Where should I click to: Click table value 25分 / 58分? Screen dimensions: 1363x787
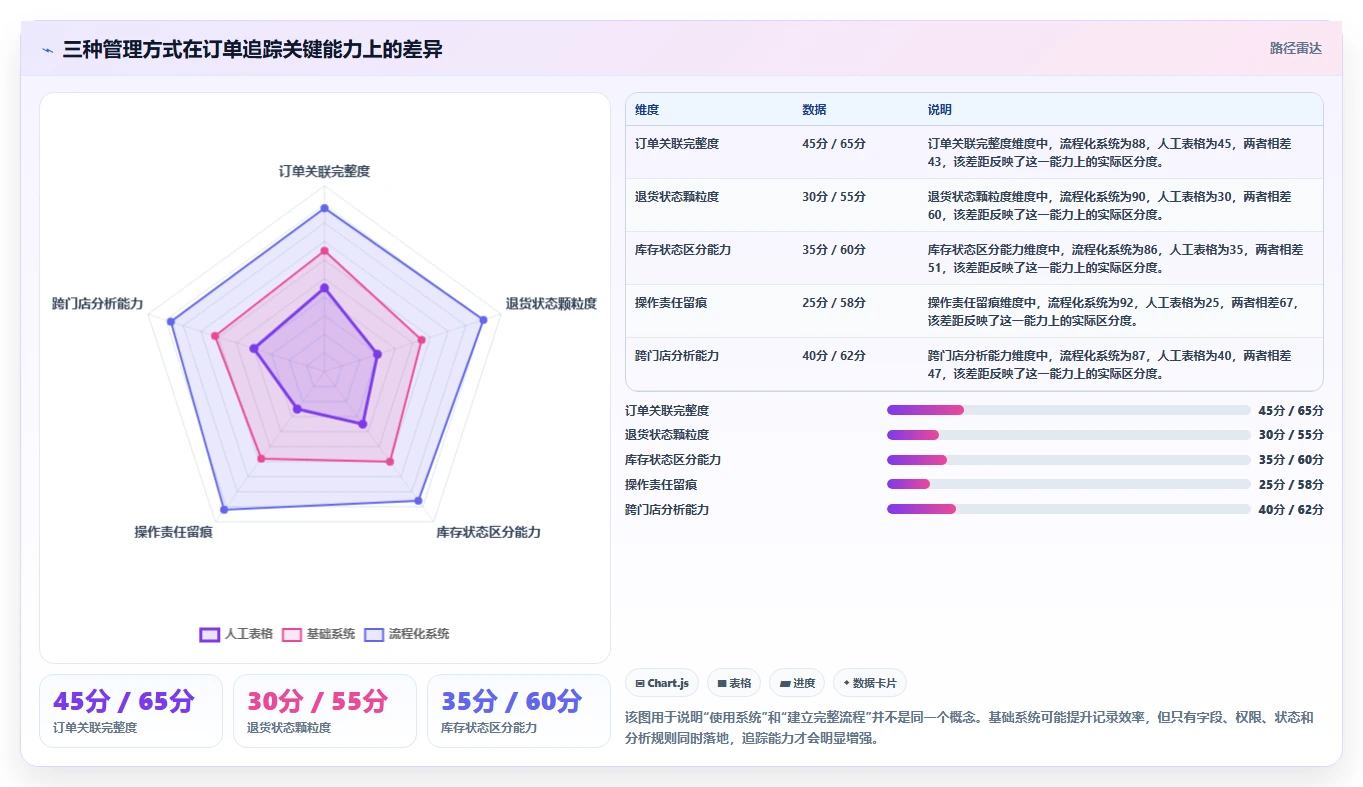click(834, 303)
